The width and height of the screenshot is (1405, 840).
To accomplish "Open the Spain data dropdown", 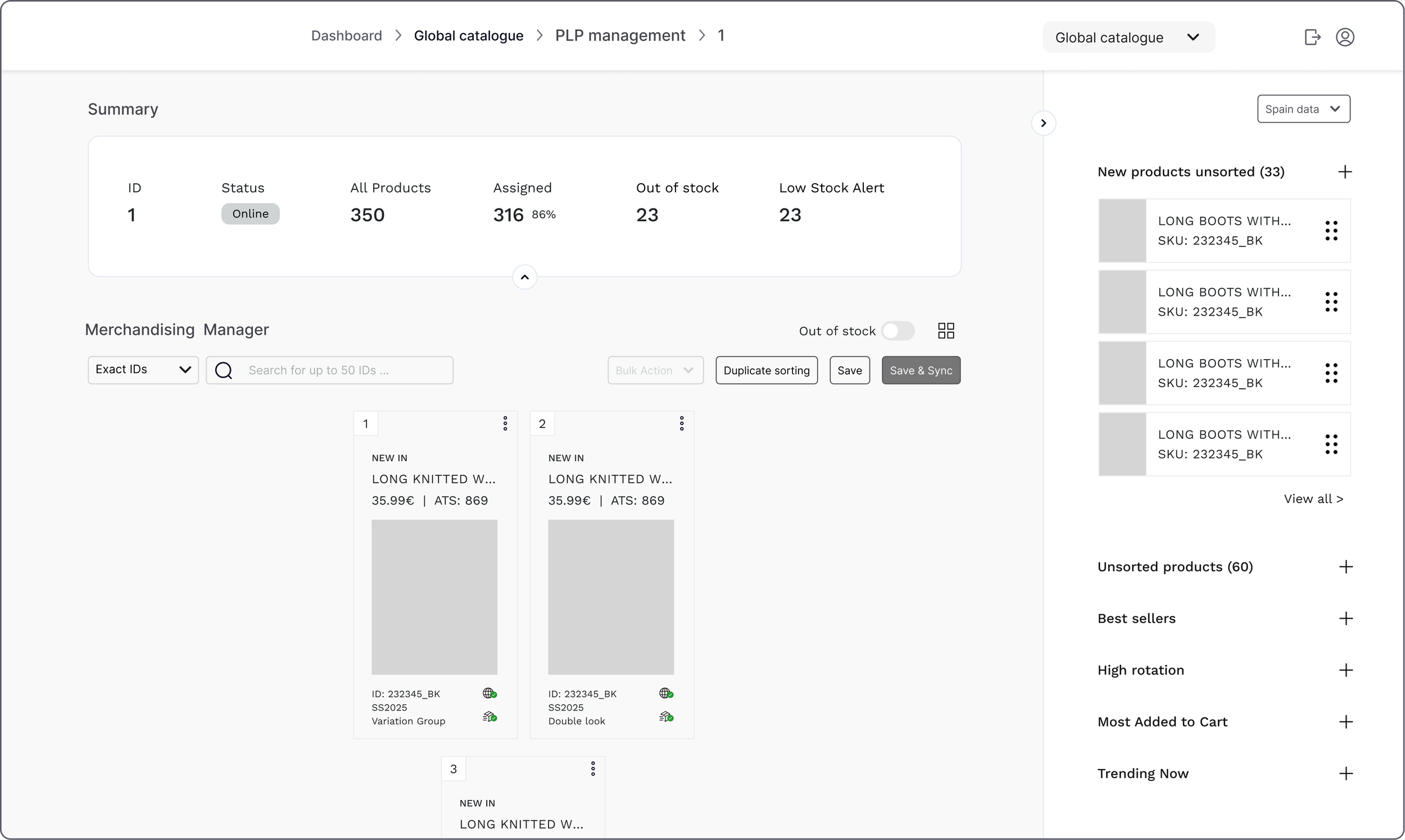I will [x=1303, y=108].
